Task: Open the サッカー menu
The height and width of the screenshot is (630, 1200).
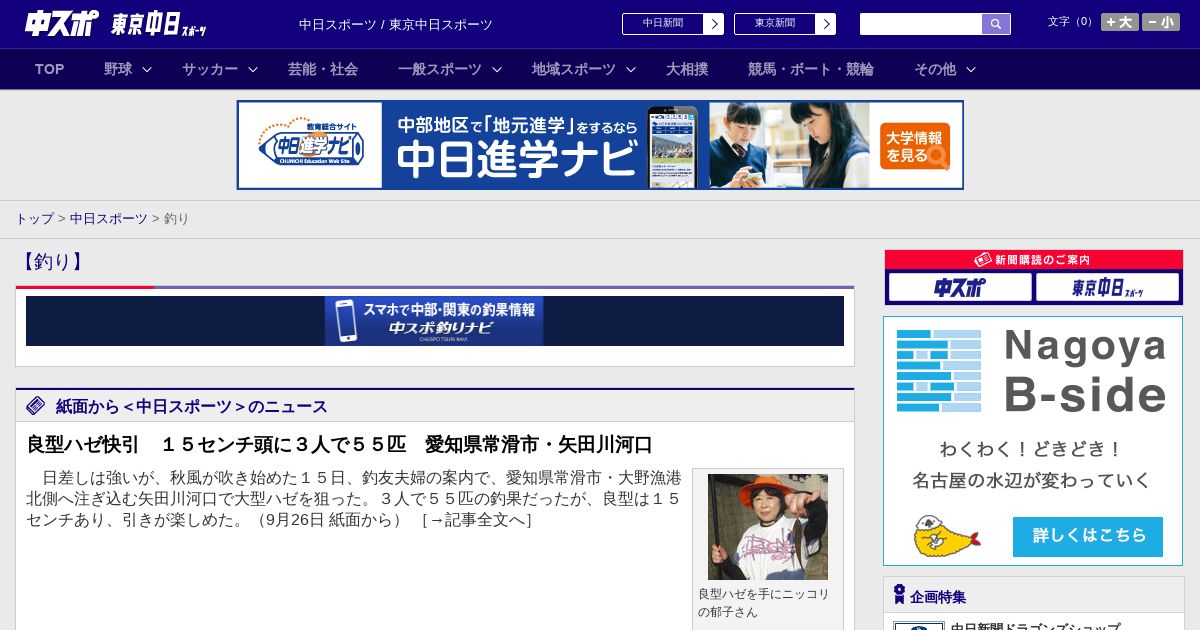Action: [x=210, y=69]
